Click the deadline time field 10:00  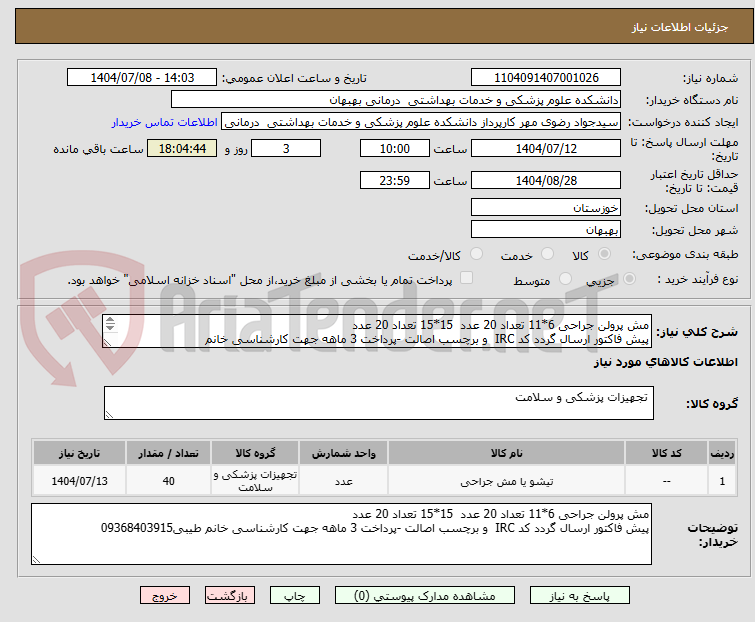[x=395, y=148]
